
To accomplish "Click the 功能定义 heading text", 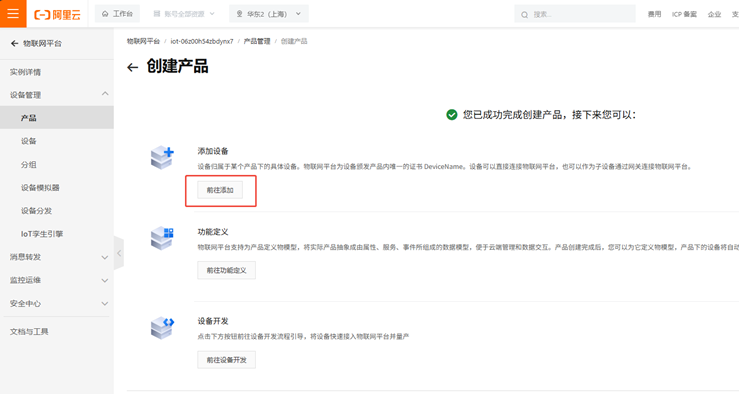I will [213, 232].
